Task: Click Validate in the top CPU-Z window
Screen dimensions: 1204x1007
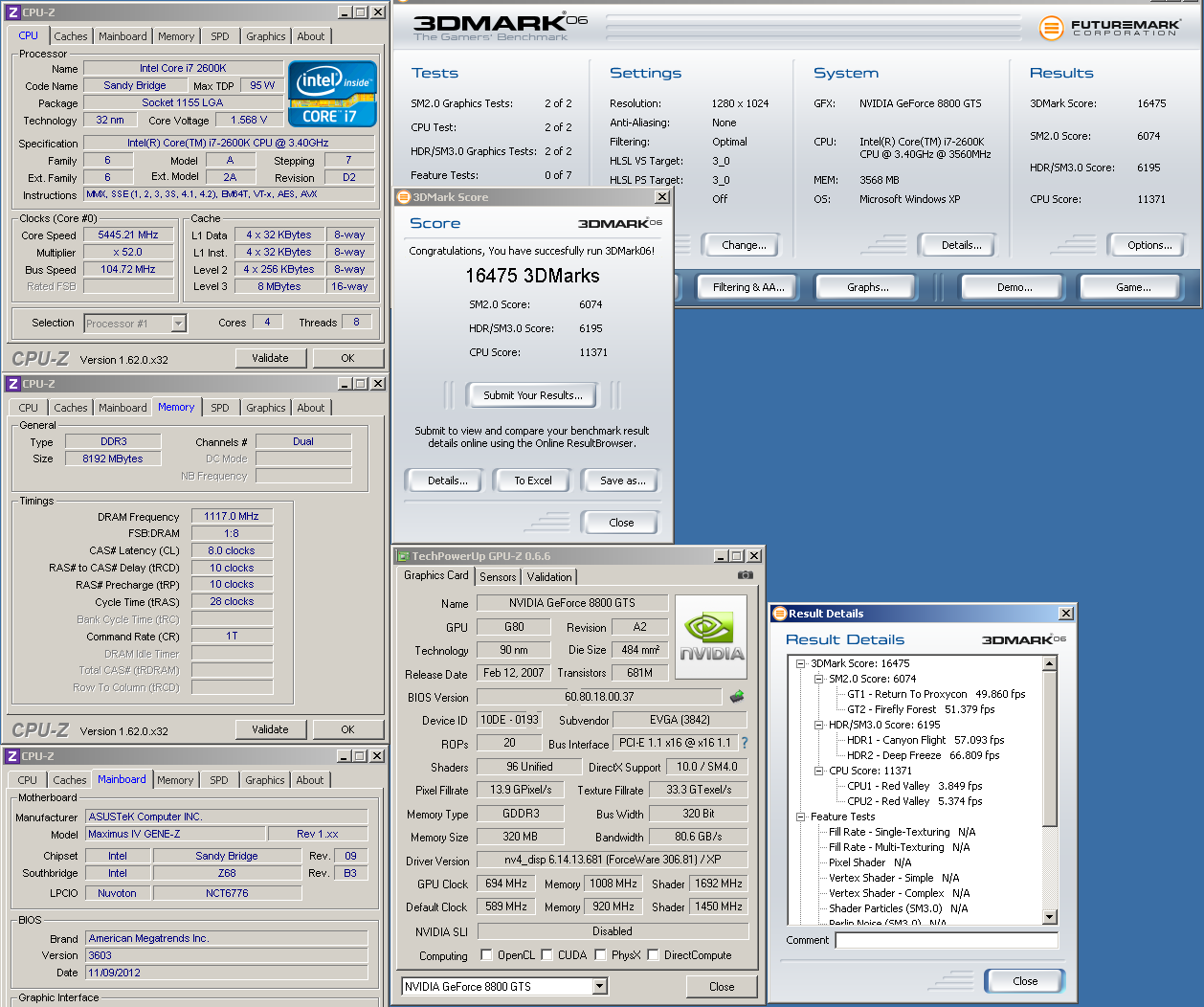Action: (x=270, y=358)
